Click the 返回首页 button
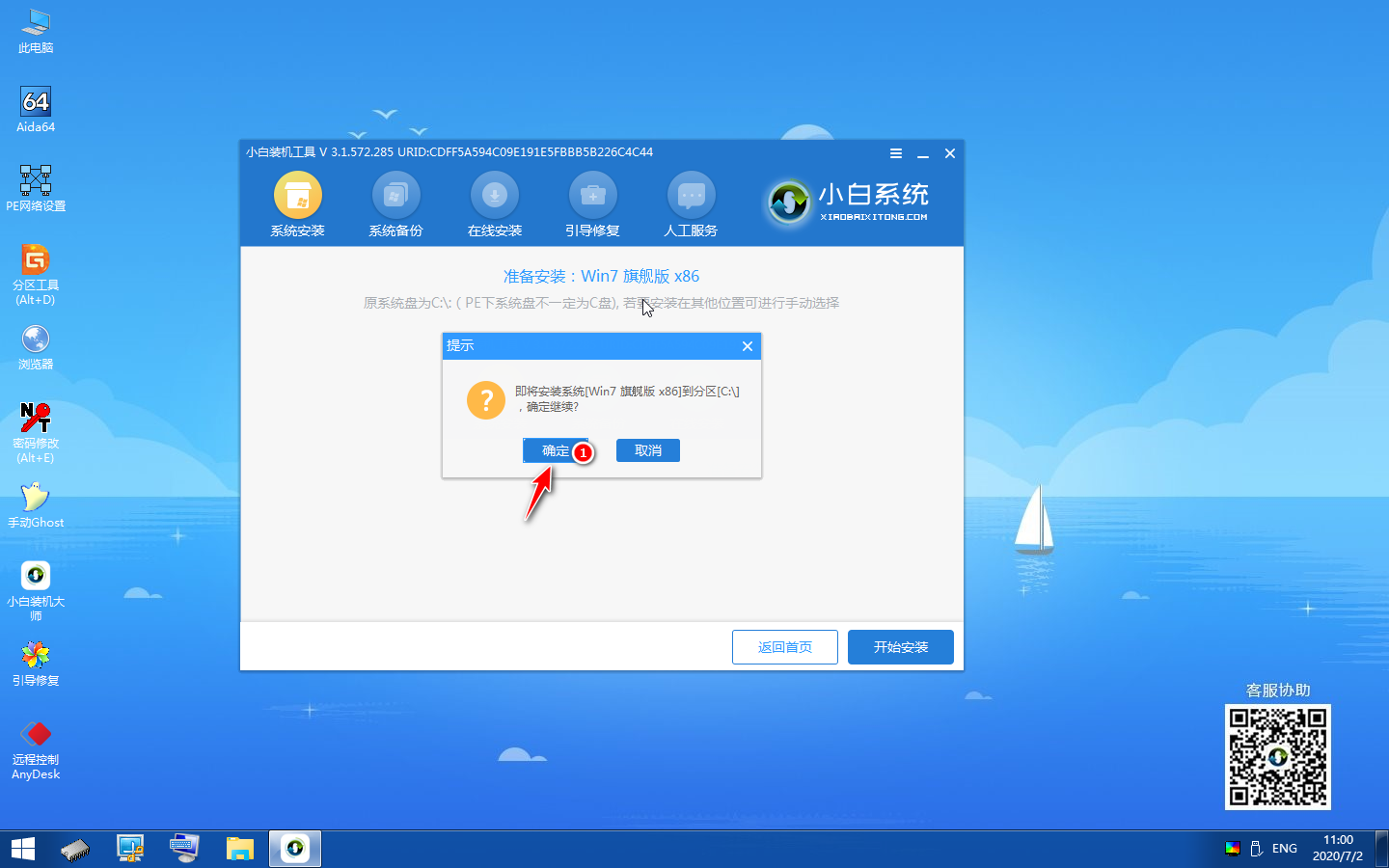 pyautogui.click(x=785, y=647)
